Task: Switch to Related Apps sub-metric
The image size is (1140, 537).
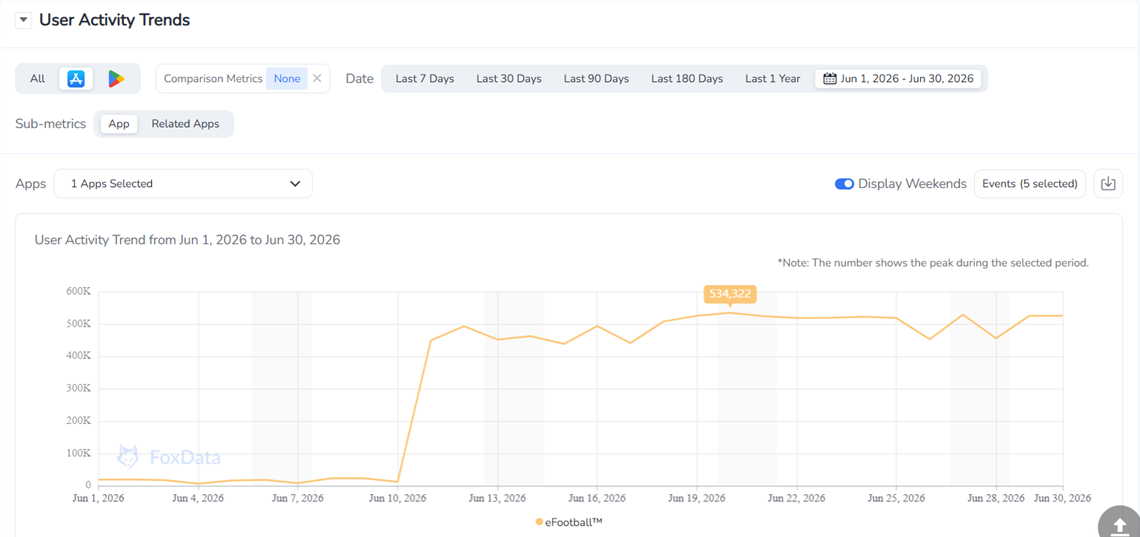Action: click(x=185, y=124)
